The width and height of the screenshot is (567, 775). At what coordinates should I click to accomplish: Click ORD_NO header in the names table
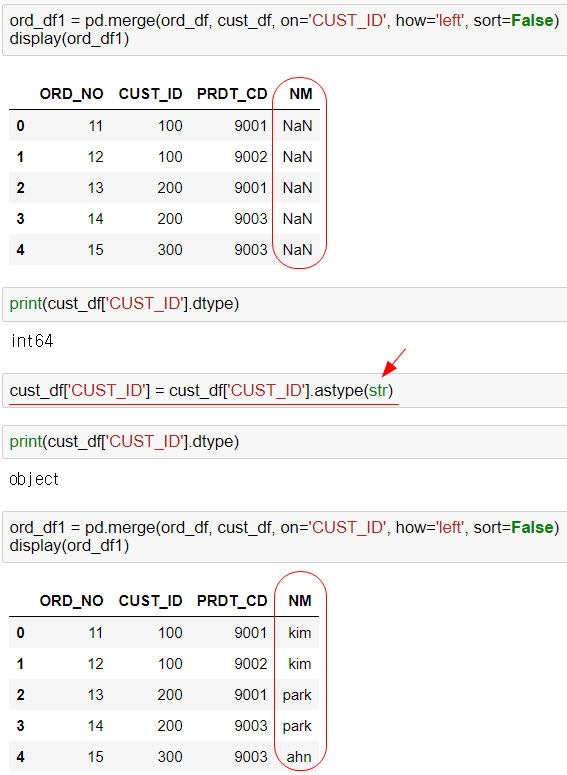click(72, 601)
